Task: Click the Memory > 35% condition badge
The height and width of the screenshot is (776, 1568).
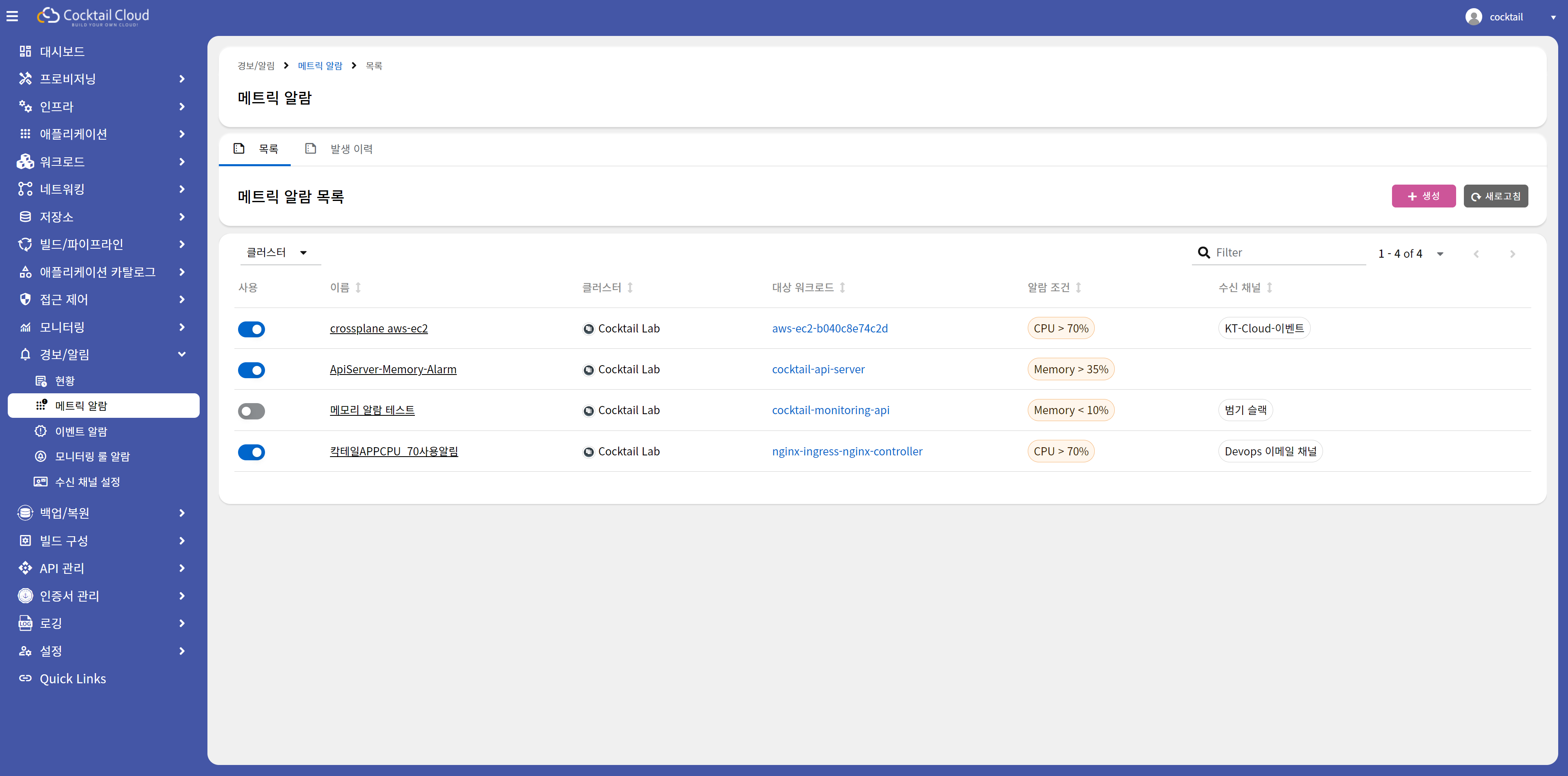Action: [x=1070, y=370]
